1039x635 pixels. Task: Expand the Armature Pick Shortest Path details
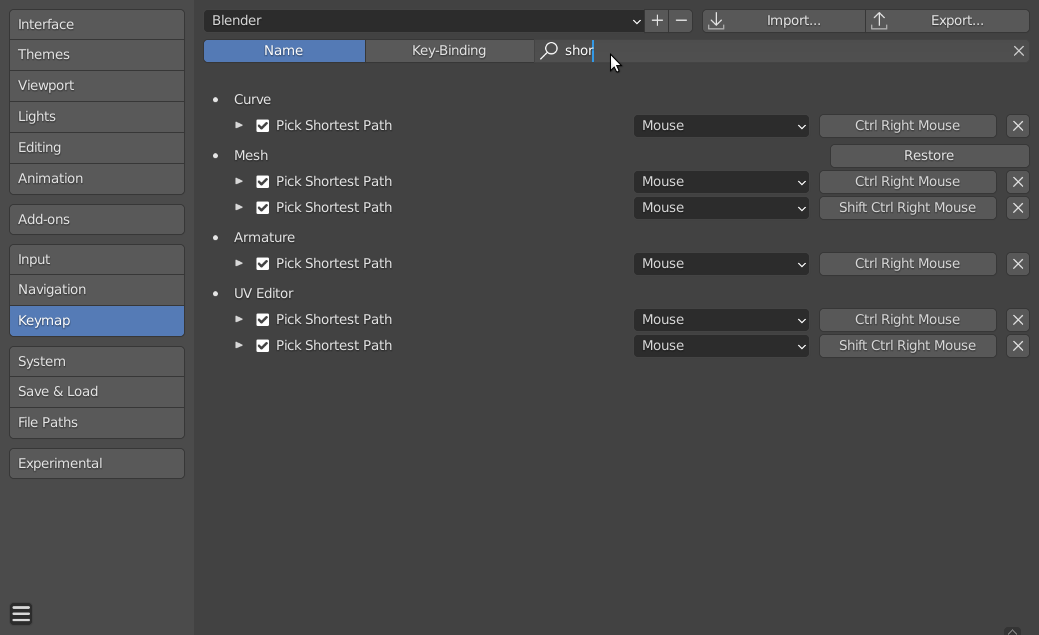click(239, 263)
